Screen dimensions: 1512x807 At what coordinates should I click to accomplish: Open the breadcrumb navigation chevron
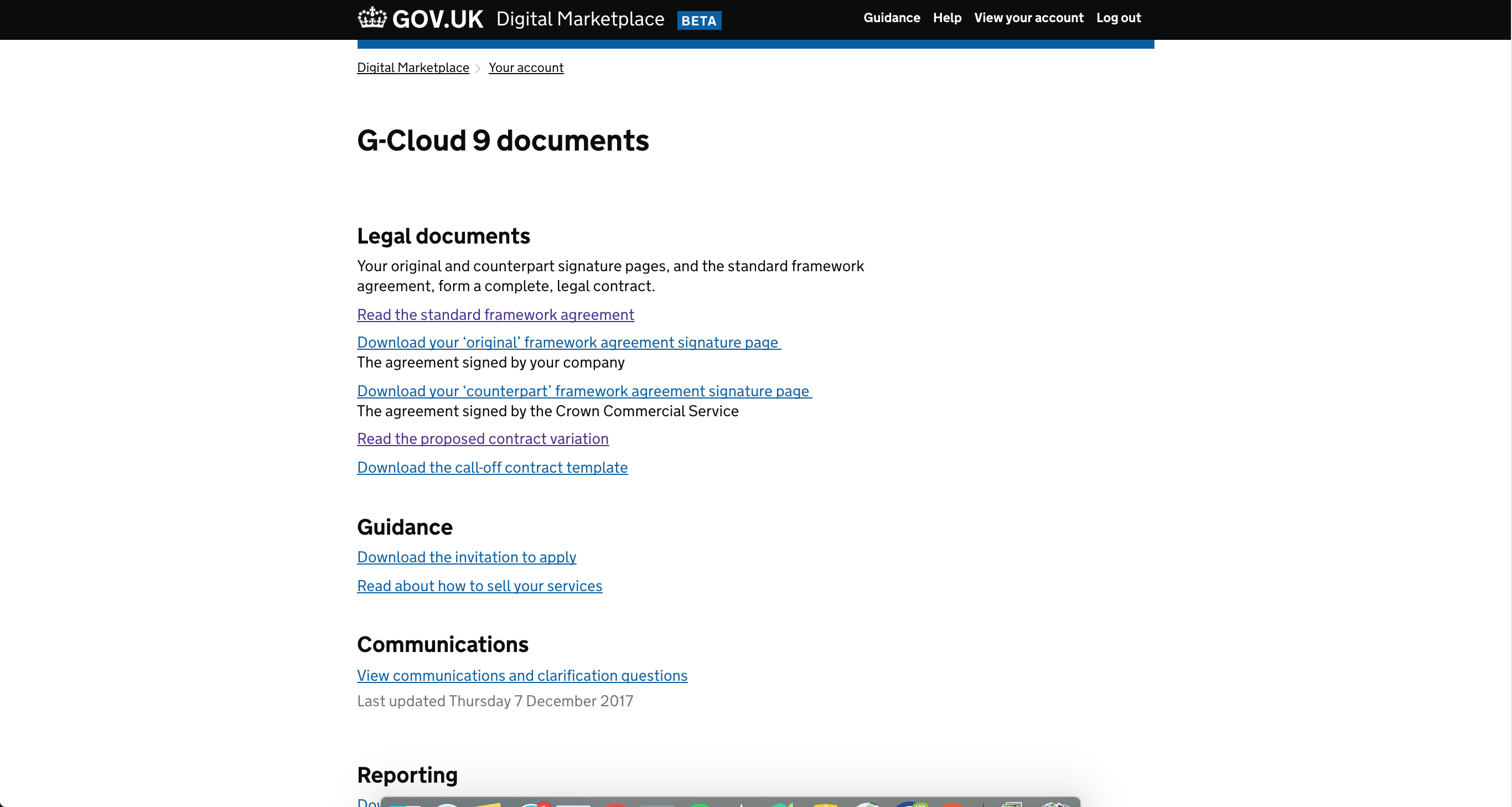pos(479,68)
